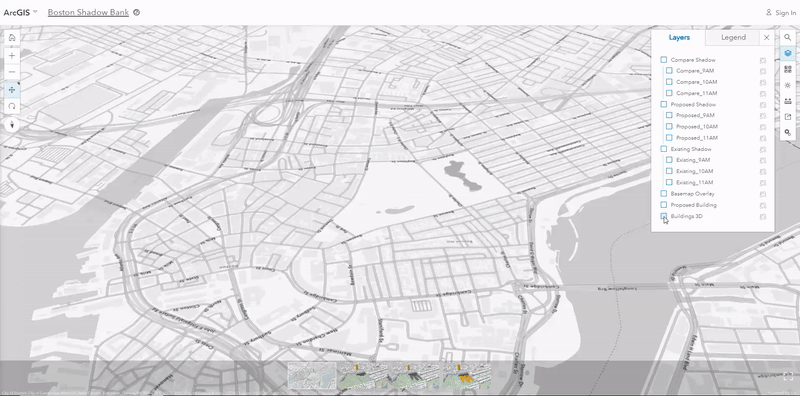Open the search tool in right toolbar
This screenshot has height=396, width=800.
788,38
